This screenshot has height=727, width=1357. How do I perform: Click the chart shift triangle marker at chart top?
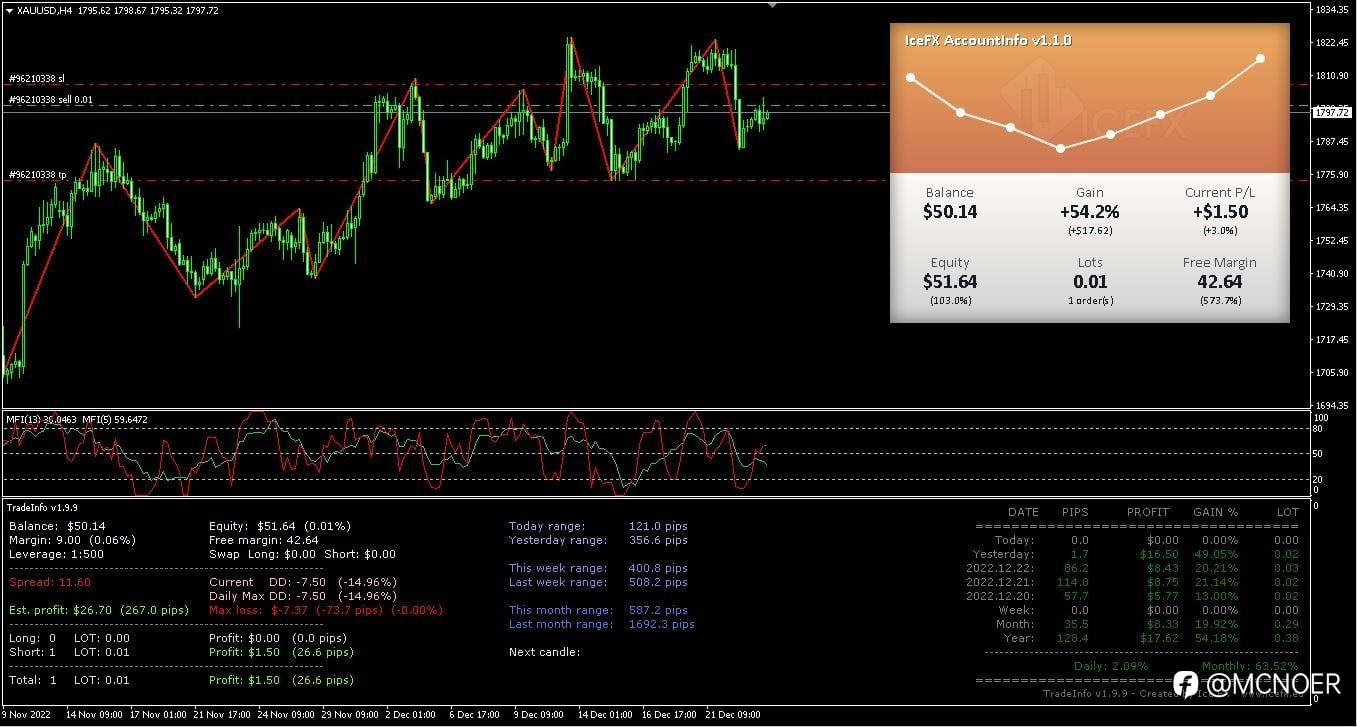pos(771,5)
